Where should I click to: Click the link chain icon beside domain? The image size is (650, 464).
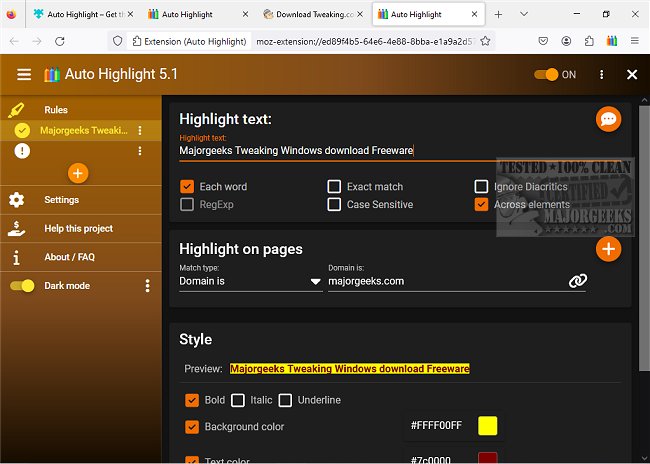tap(577, 281)
